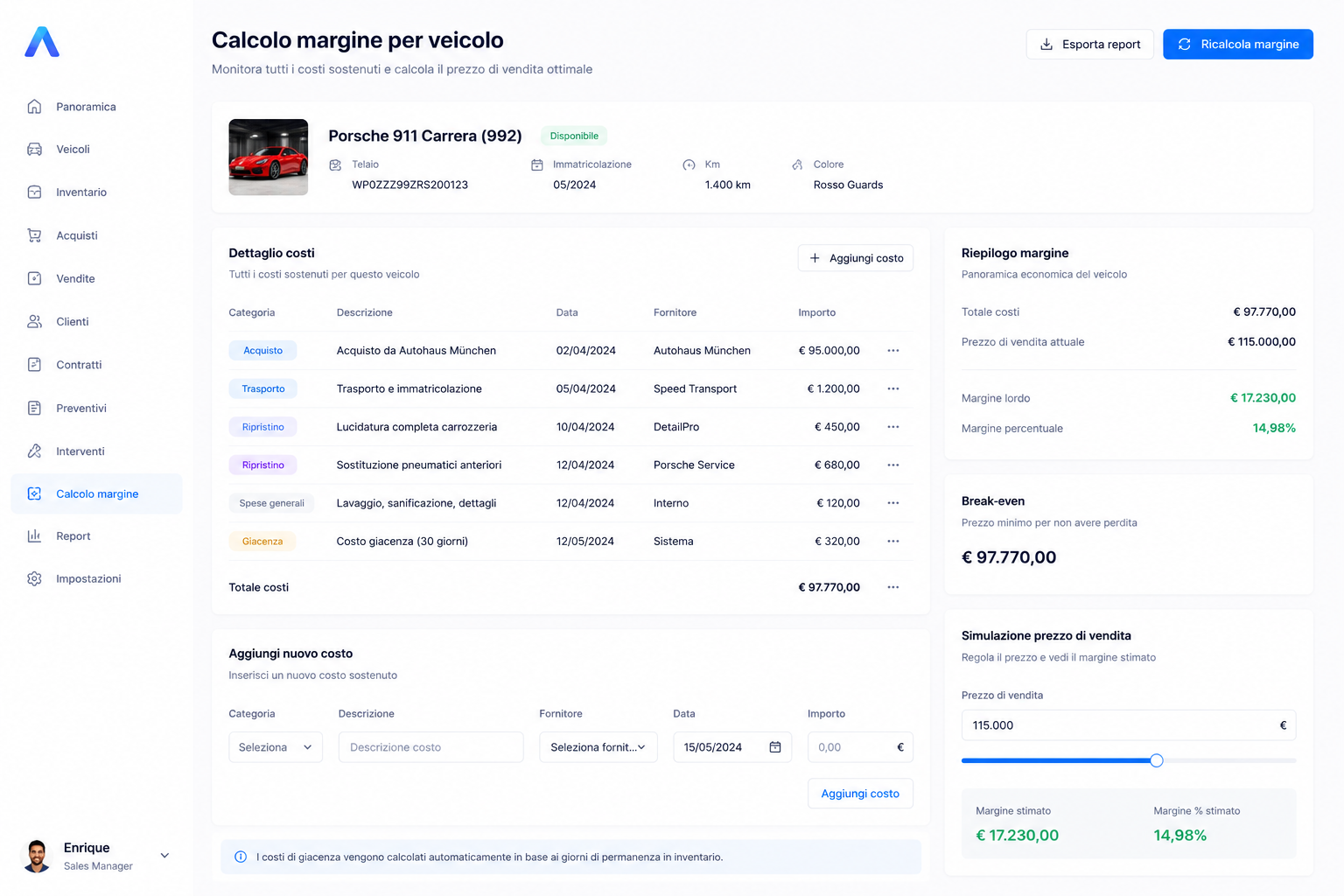Click the Data field showing 15/05/2024
Screen dimensions: 1344x896
[732, 747]
